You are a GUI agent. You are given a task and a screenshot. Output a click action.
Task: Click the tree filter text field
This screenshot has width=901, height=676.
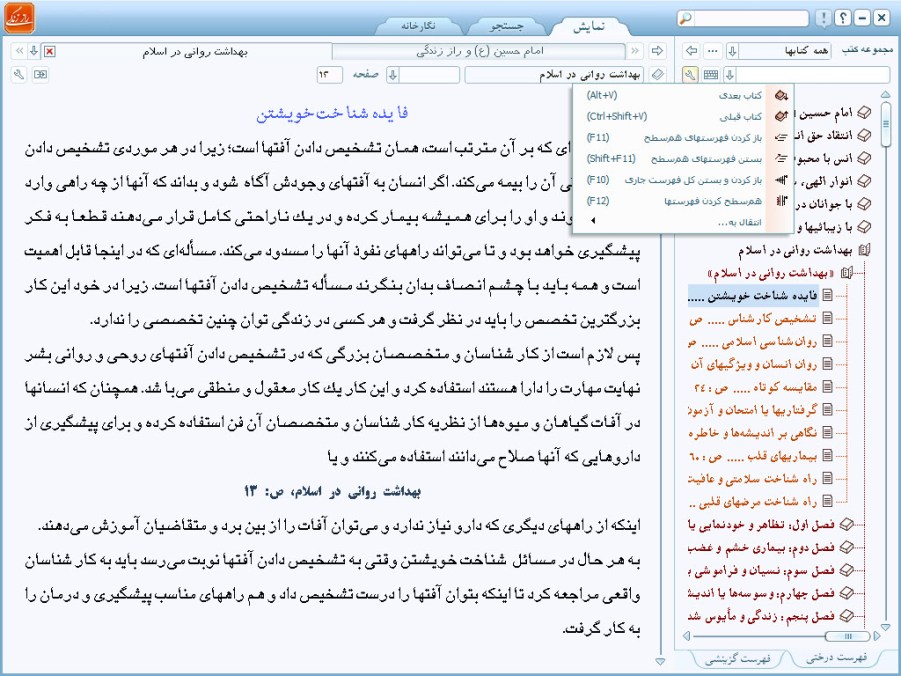(813, 75)
